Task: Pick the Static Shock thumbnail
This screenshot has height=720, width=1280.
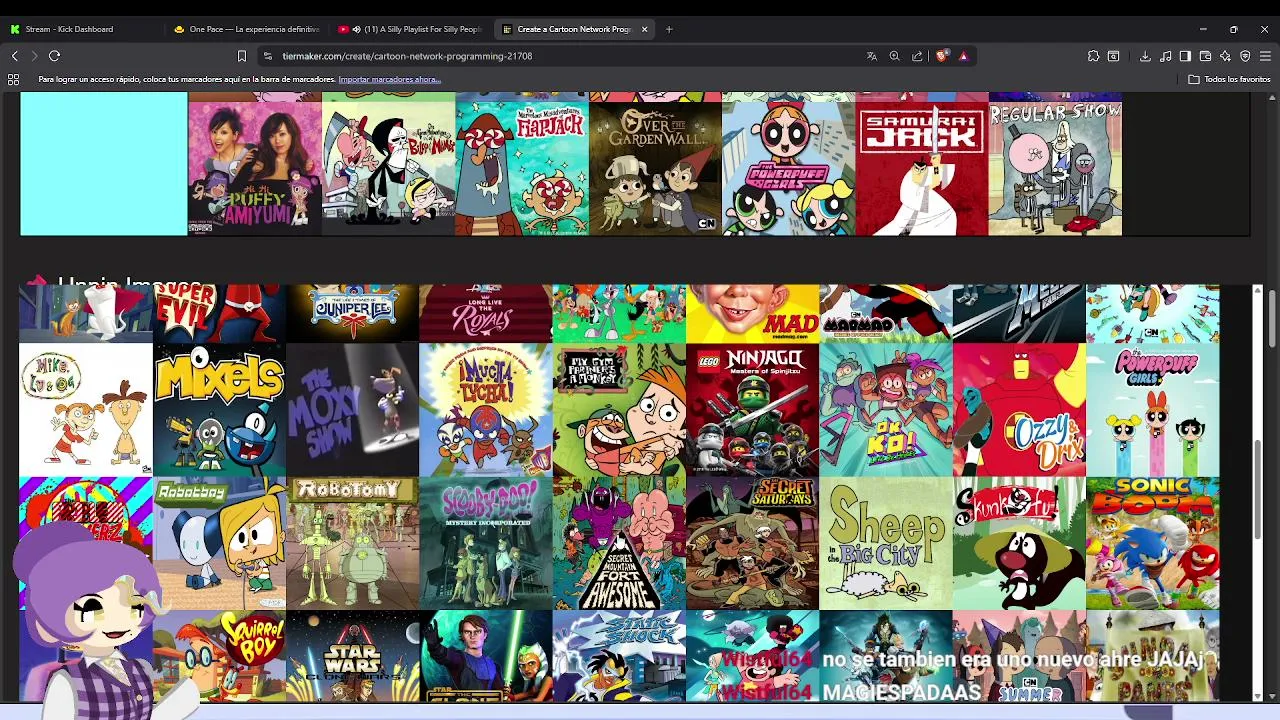Action: [x=619, y=656]
